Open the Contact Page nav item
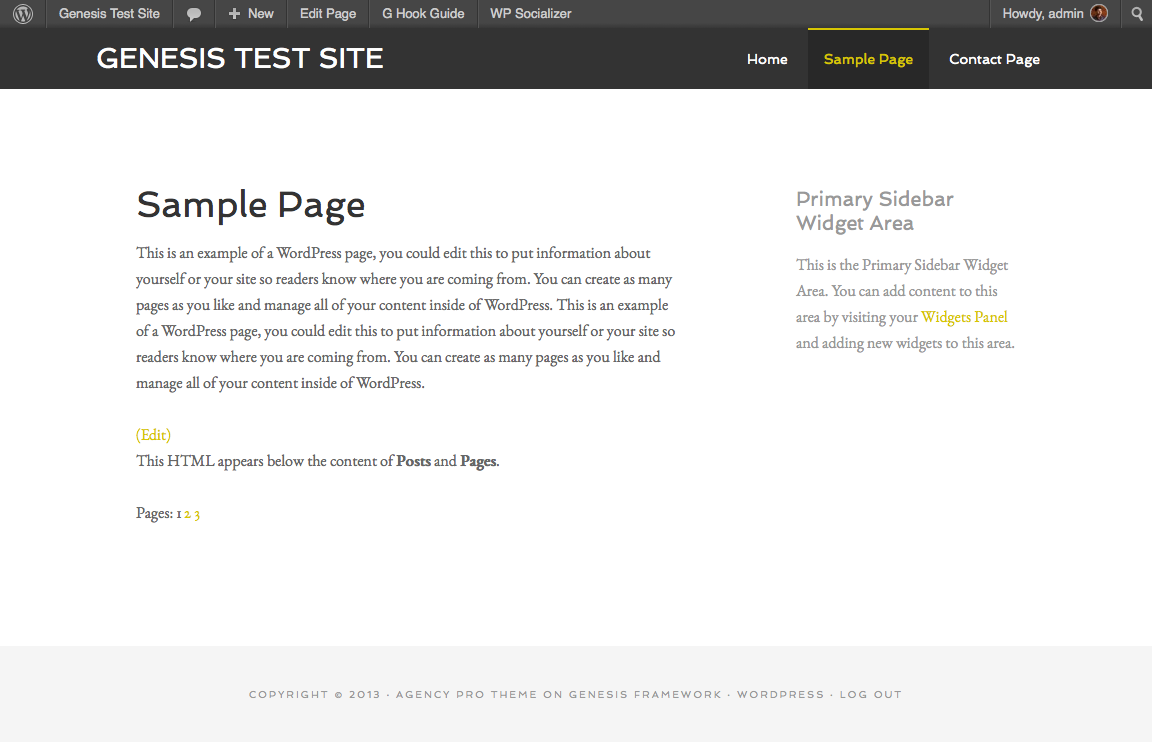Viewport: 1152px width, 742px height. point(994,60)
